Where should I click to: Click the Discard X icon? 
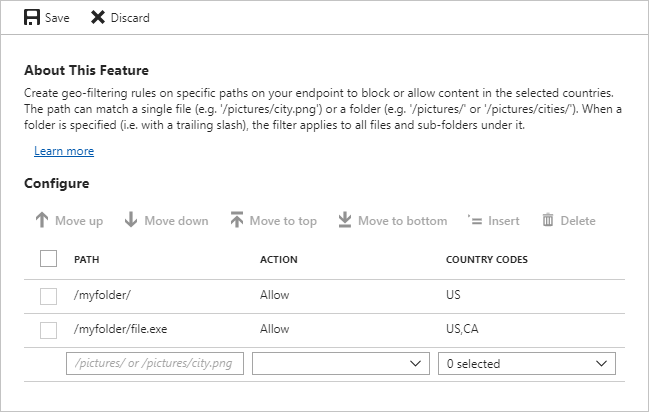click(x=98, y=17)
